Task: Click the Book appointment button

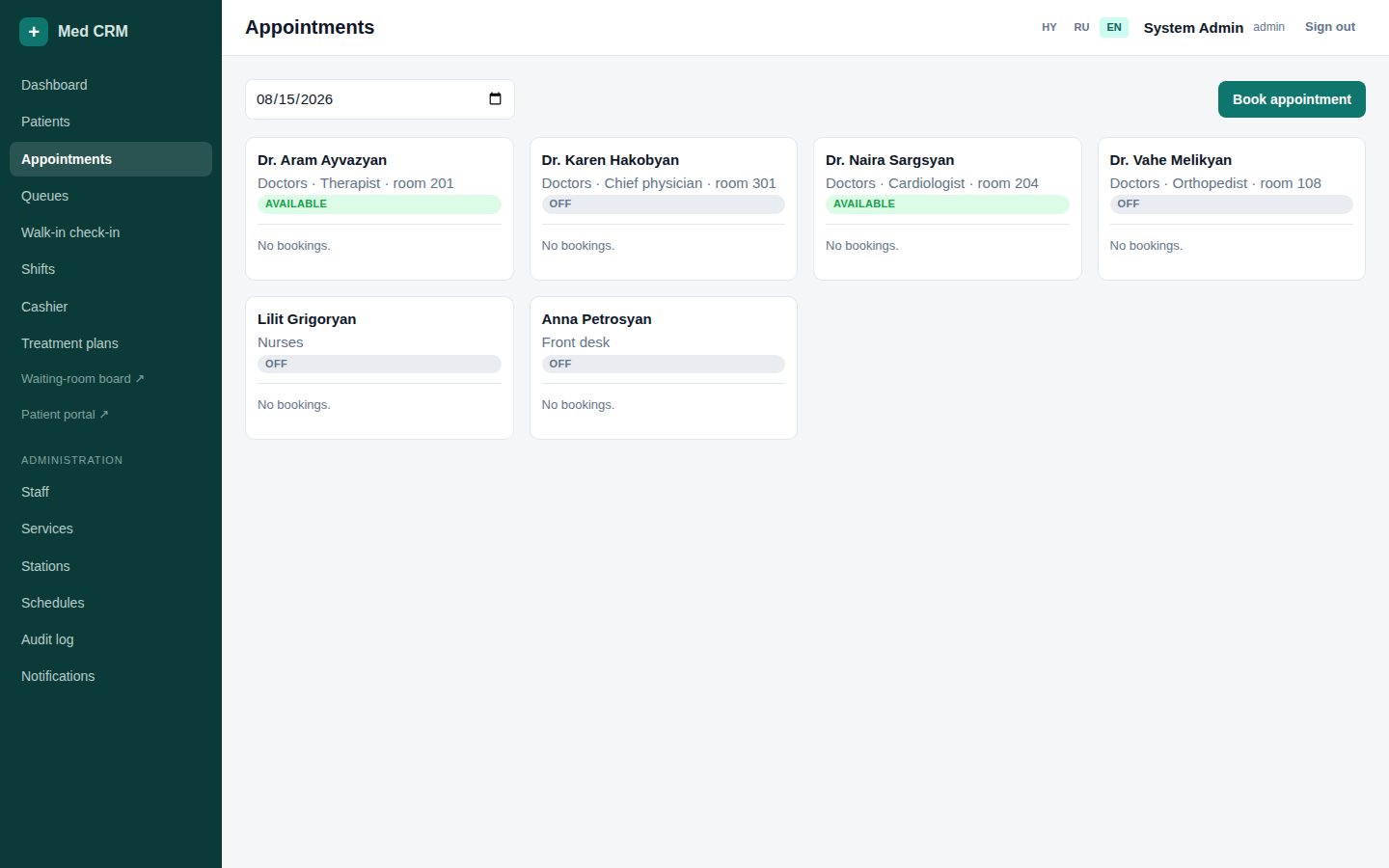Action: pos(1292,99)
